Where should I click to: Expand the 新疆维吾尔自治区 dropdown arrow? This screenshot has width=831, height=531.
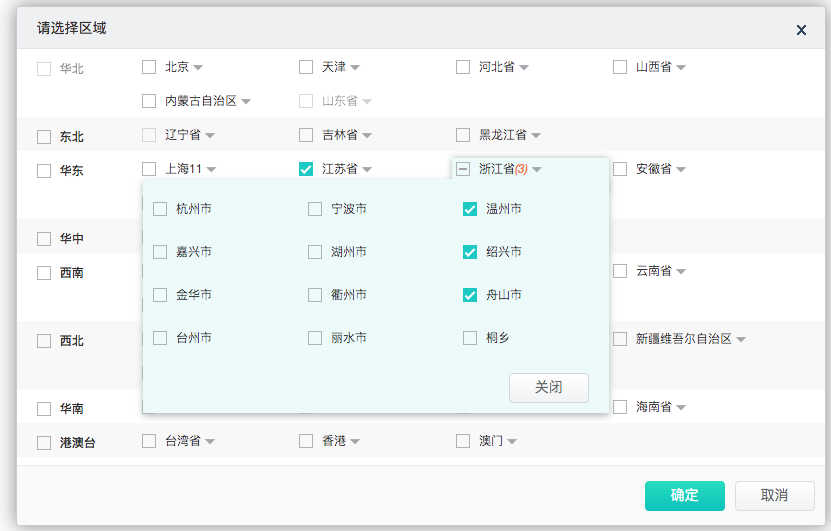(x=742, y=340)
